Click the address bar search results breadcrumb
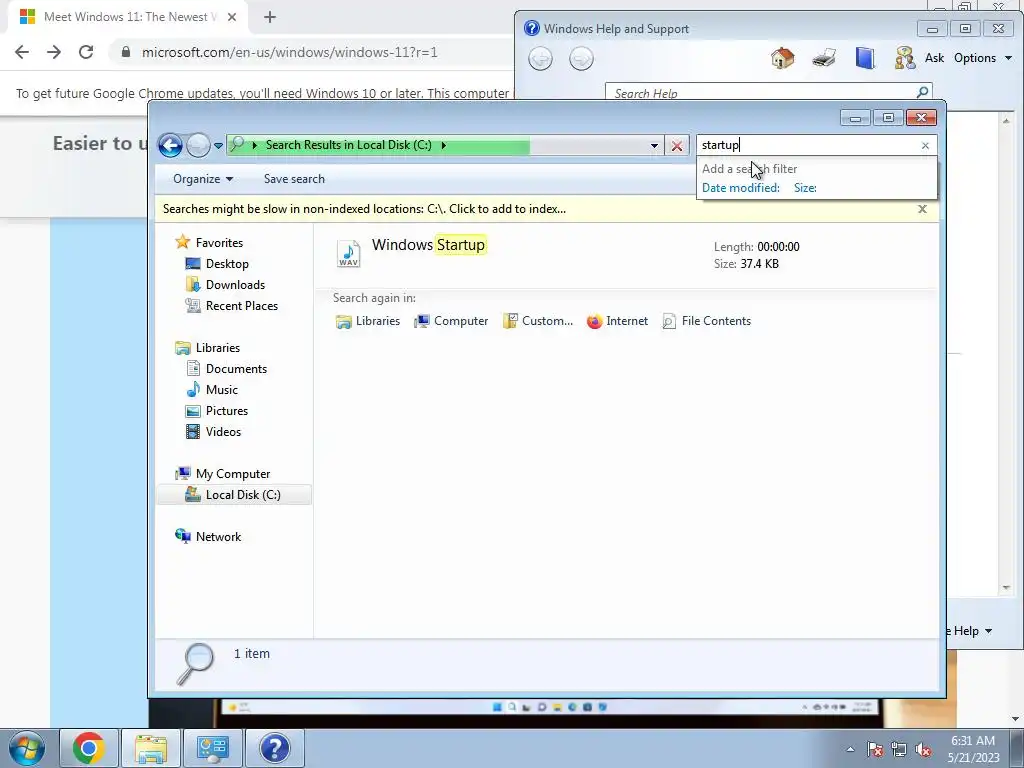The width and height of the screenshot is (1024, 768). pos(348,145)
